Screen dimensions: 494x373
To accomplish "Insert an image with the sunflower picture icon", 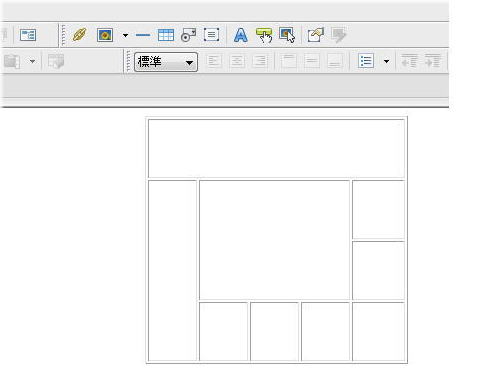I will [105, 35].
